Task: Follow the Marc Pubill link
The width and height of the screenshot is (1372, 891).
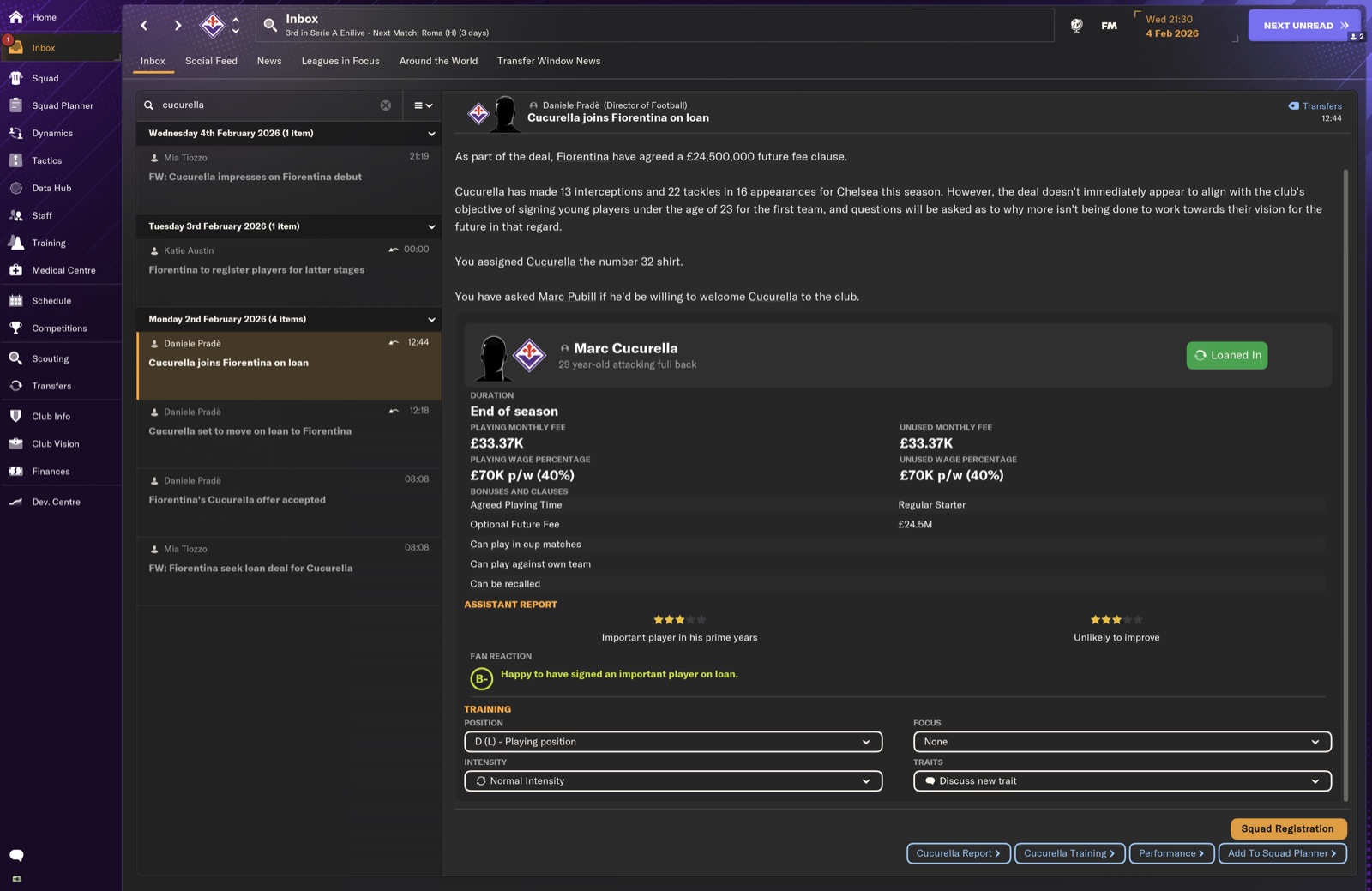Action: 567,297
